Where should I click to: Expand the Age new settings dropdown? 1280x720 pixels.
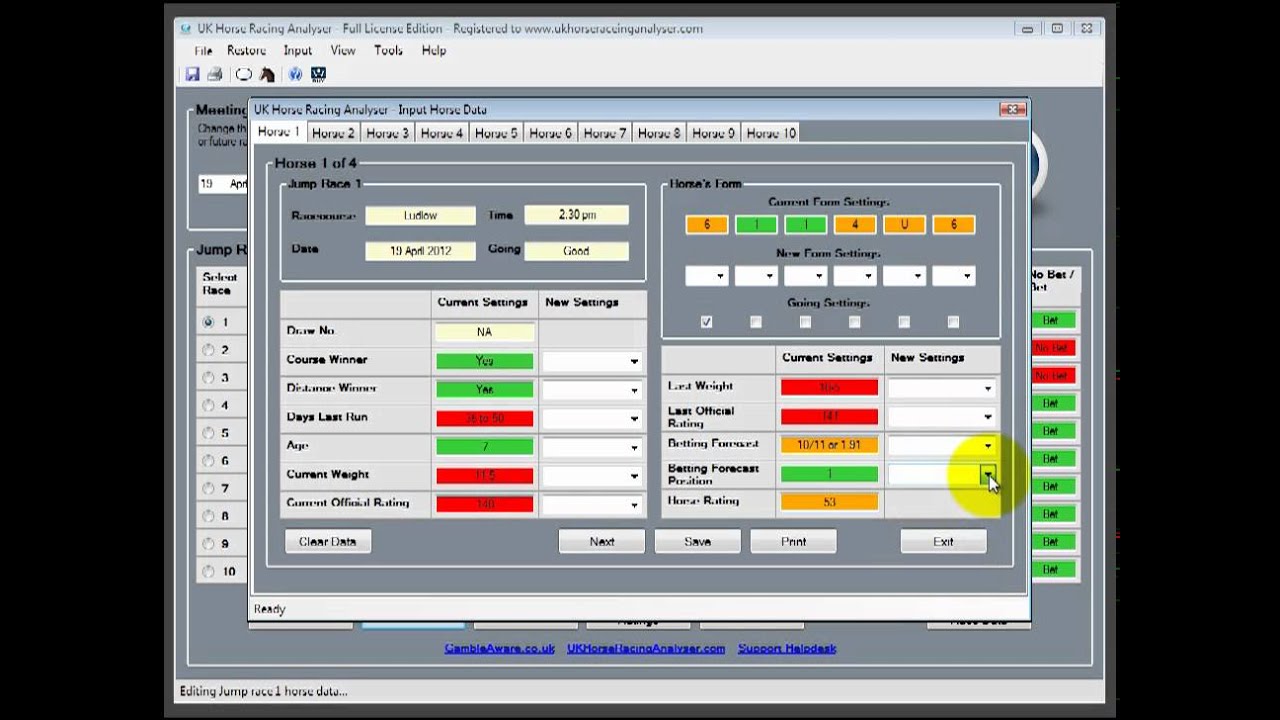tap(634, 448)
